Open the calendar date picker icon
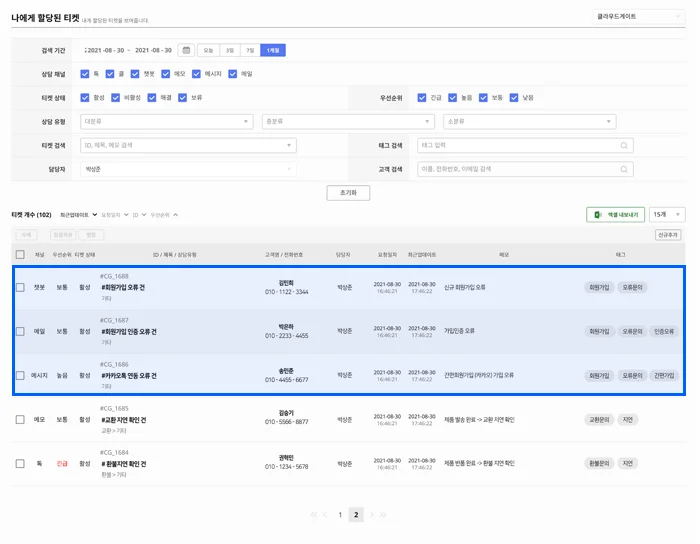 tap(185, 50)
